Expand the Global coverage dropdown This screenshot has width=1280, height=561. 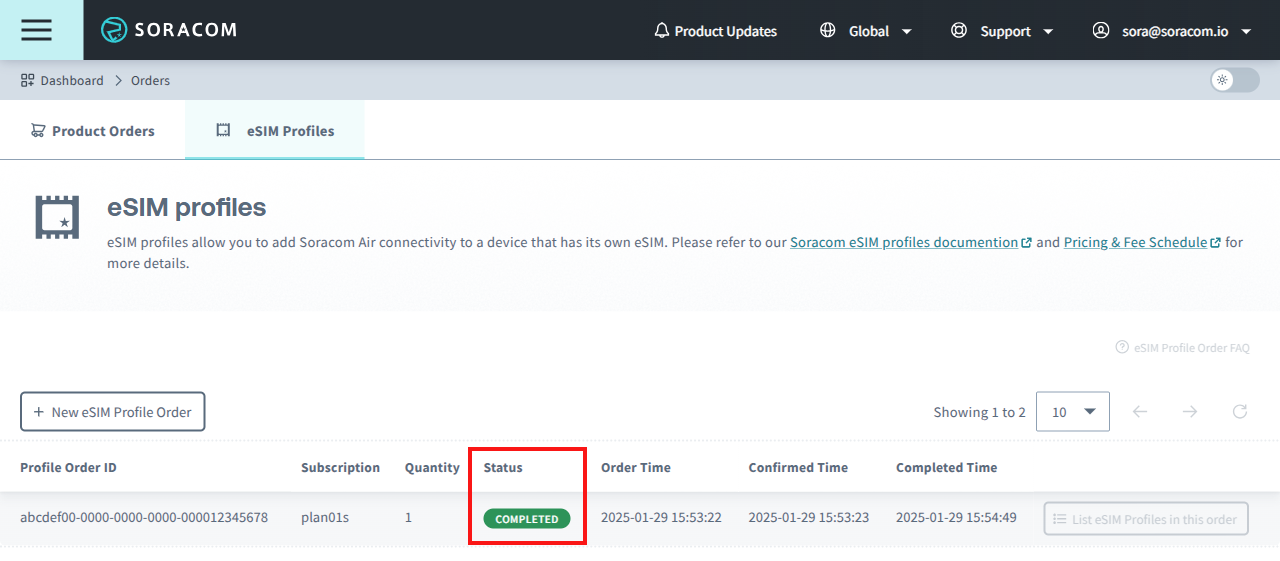coord(866,31)
